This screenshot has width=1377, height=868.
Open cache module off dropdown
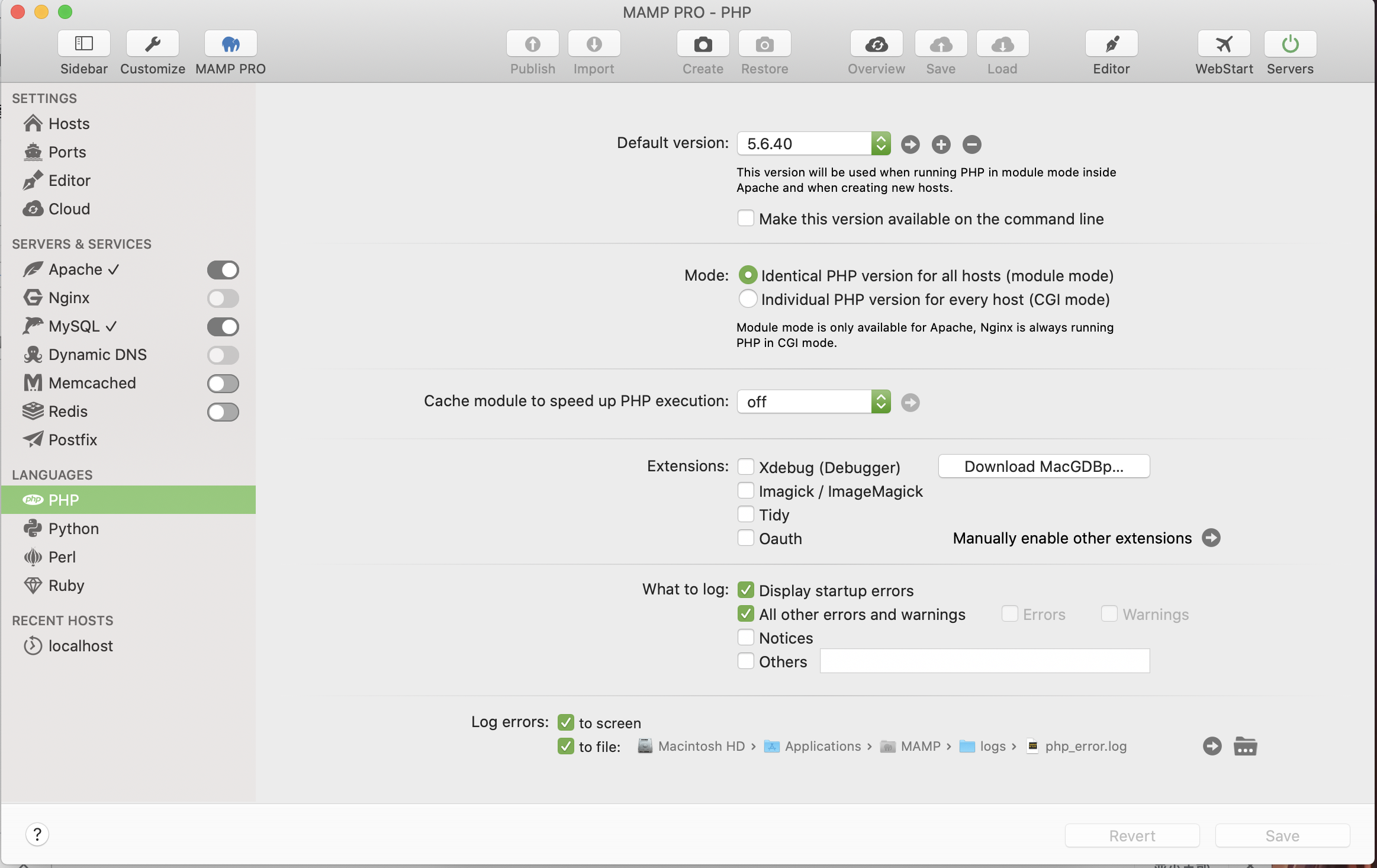(x=814, y=402)
